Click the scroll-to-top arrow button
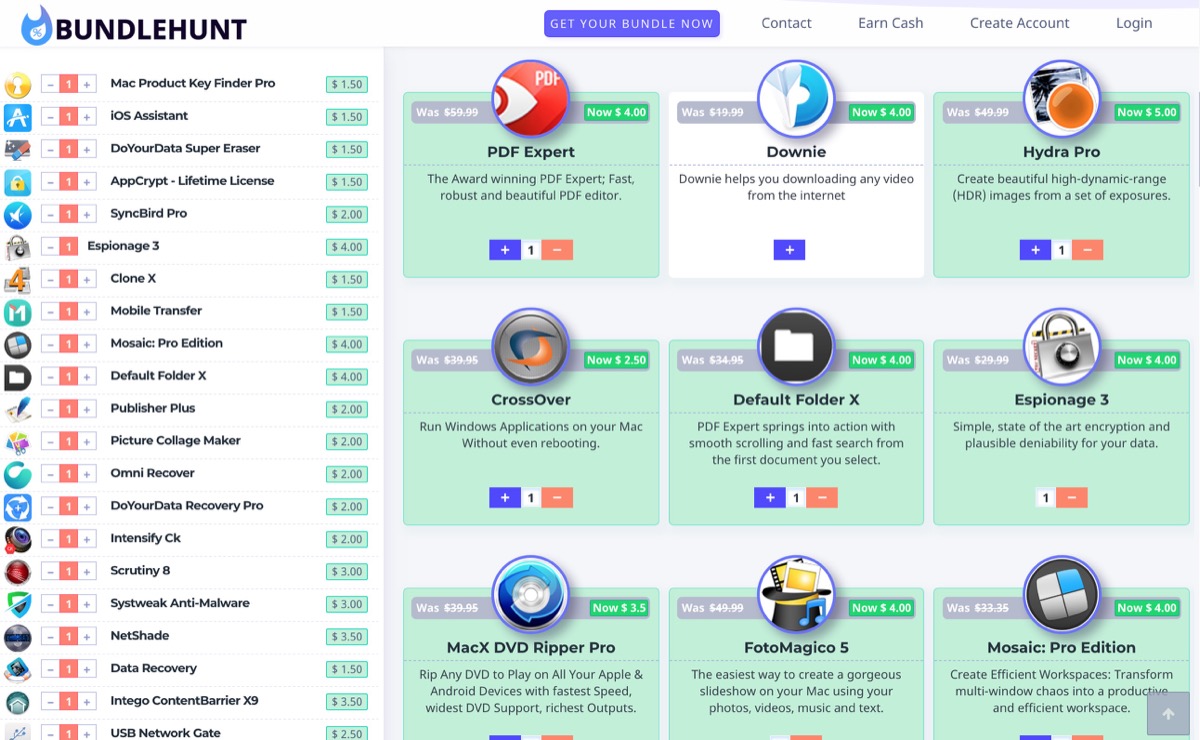 [x=1166, y=716]
